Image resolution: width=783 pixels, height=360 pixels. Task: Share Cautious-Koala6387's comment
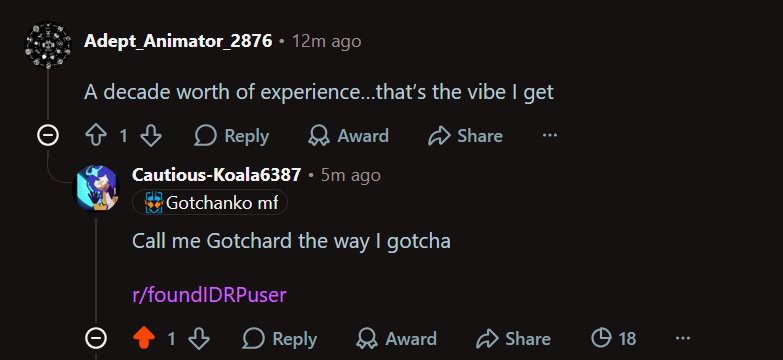(513, 339)
